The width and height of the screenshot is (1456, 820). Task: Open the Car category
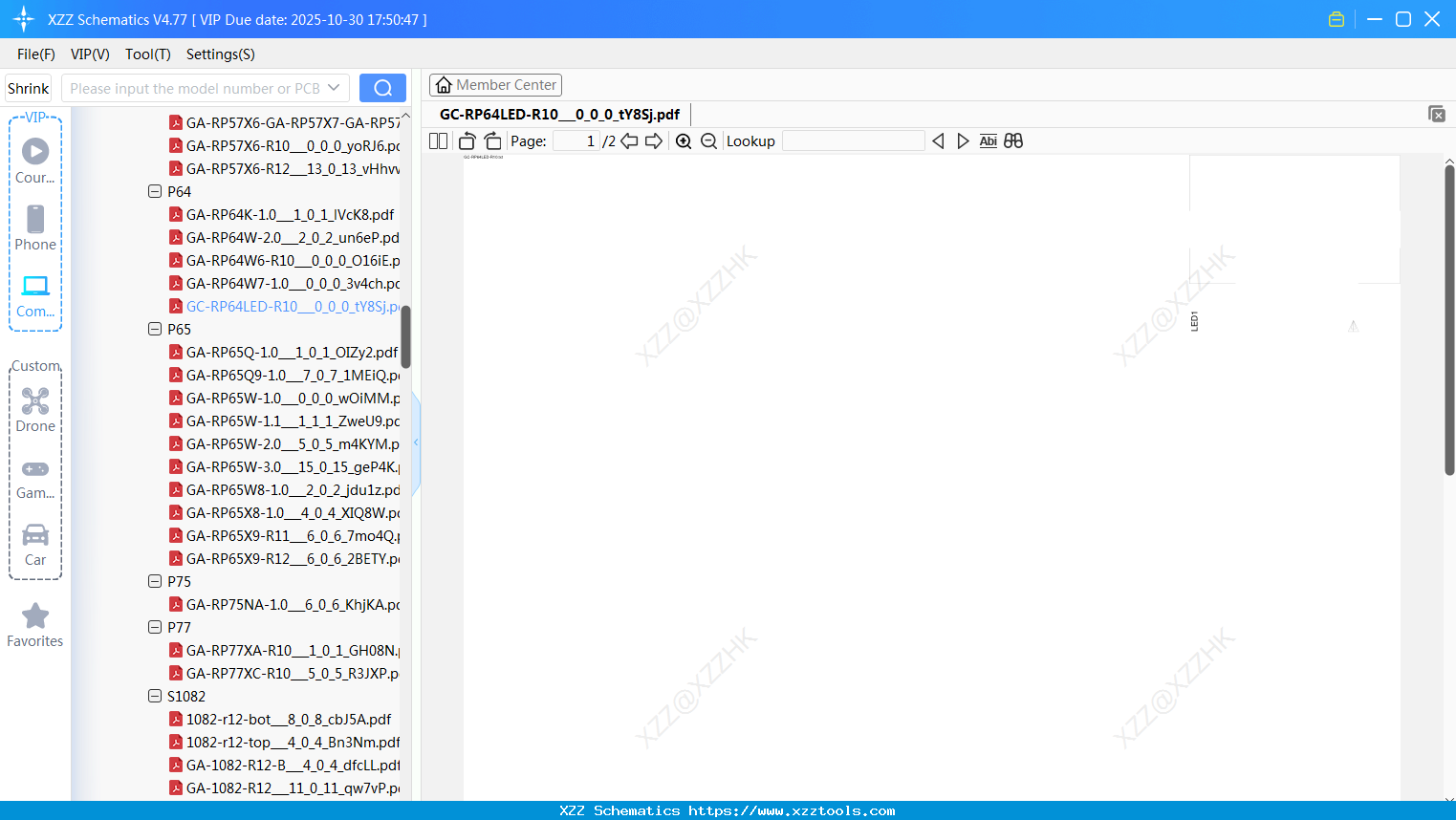35,545
